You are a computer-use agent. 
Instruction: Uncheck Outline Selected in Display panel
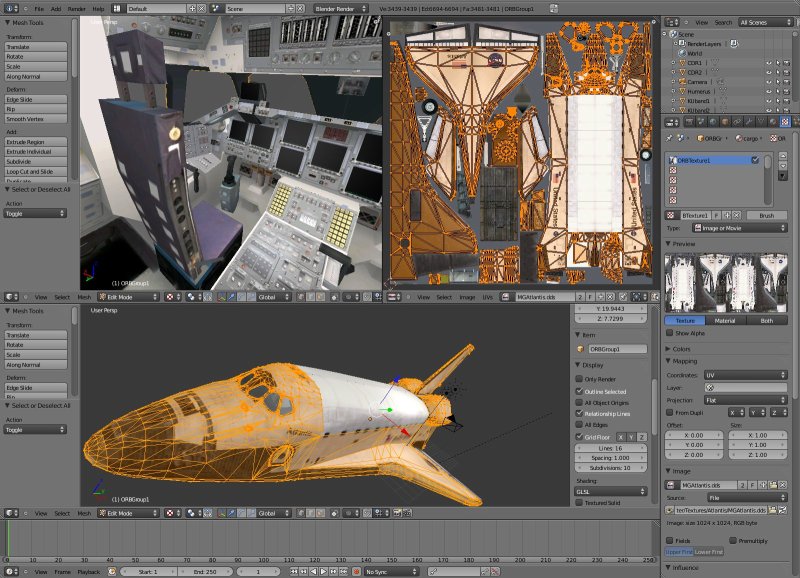(x=579, y=391)
